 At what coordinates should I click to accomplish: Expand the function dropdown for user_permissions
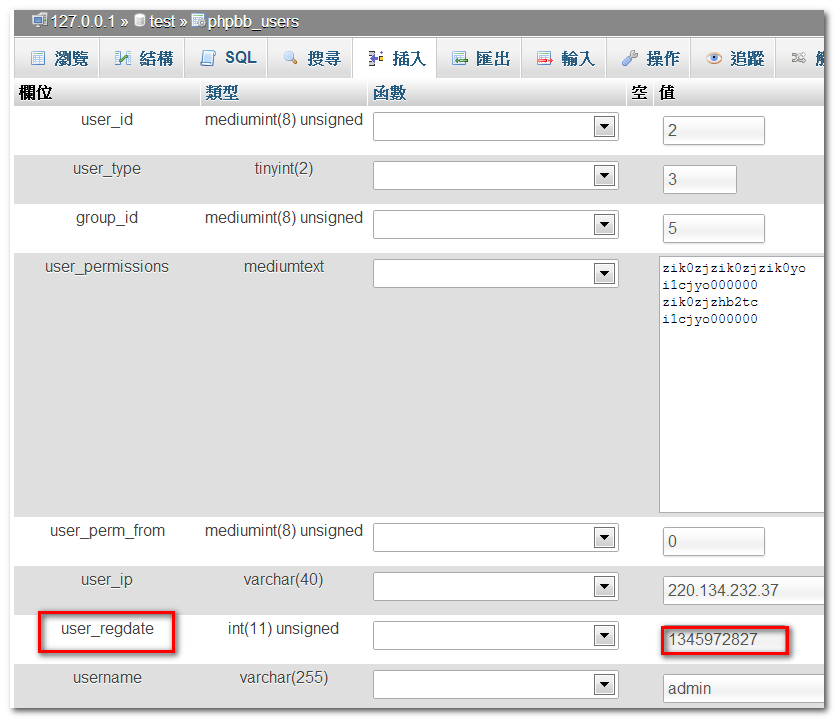(x=604, y=274)
